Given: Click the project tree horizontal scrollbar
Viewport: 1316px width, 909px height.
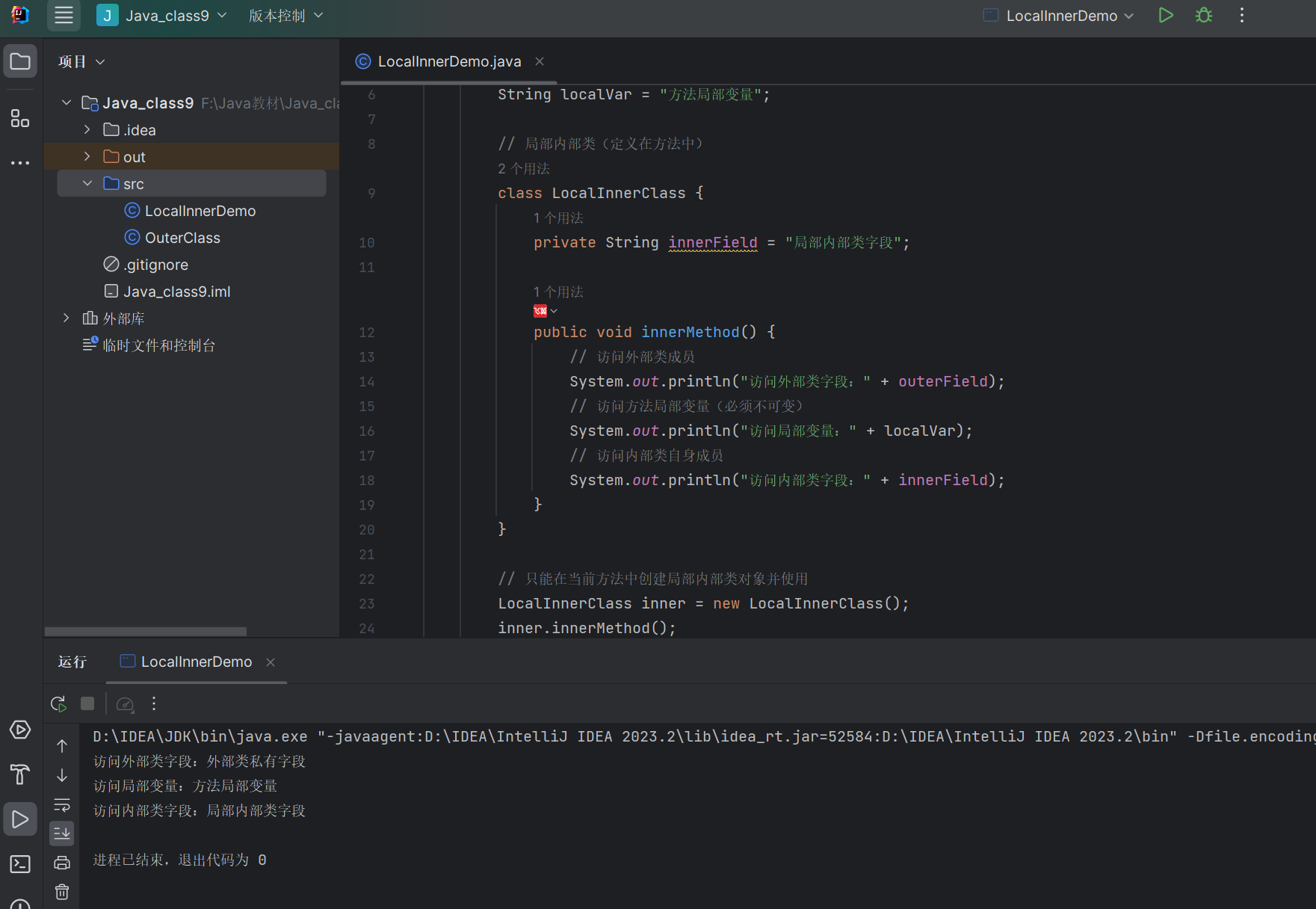Looking at the screenshot, I should (x=146, y=632).
